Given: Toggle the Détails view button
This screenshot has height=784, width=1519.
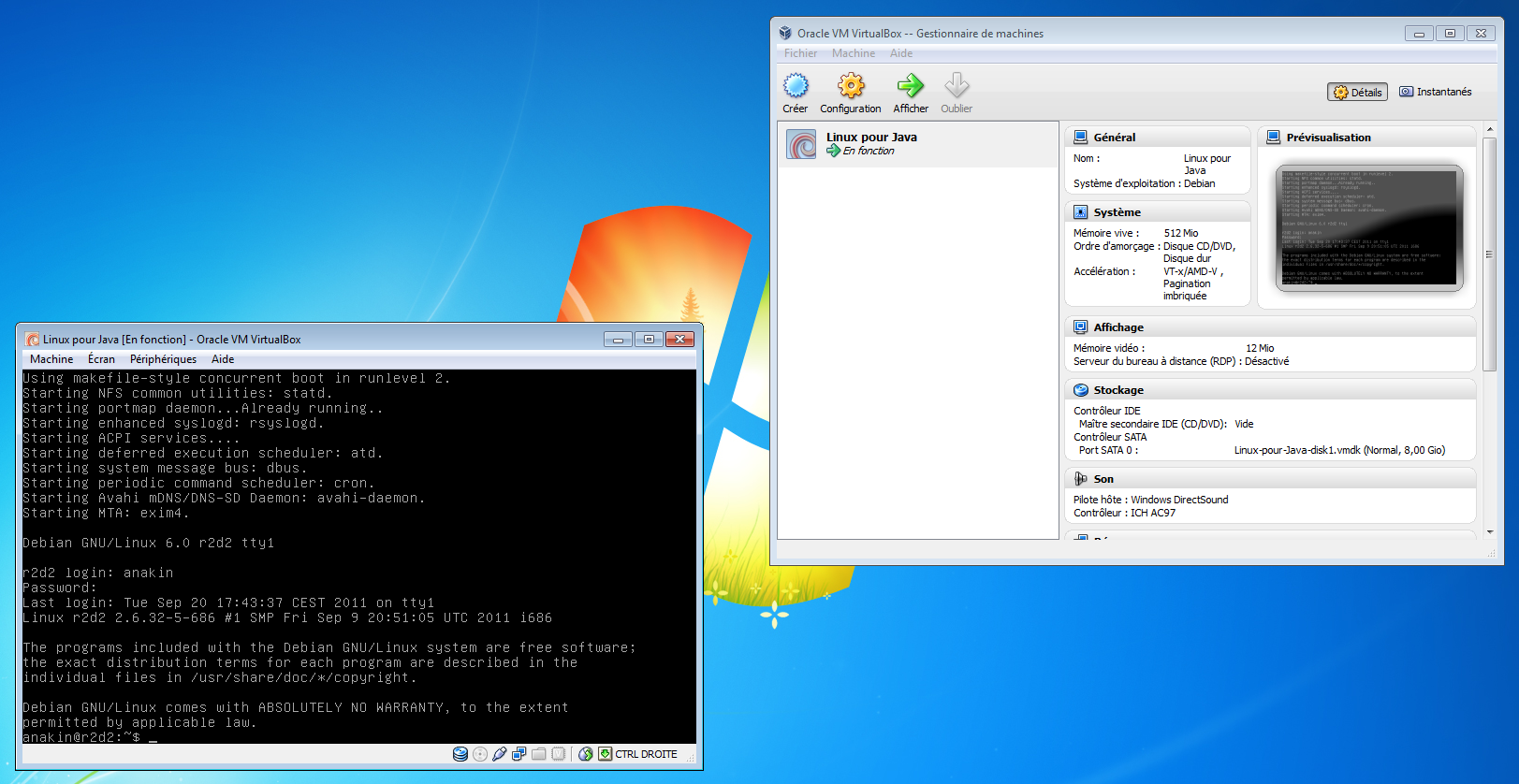Looking at the screenshot, I should tap(1357, 92).
